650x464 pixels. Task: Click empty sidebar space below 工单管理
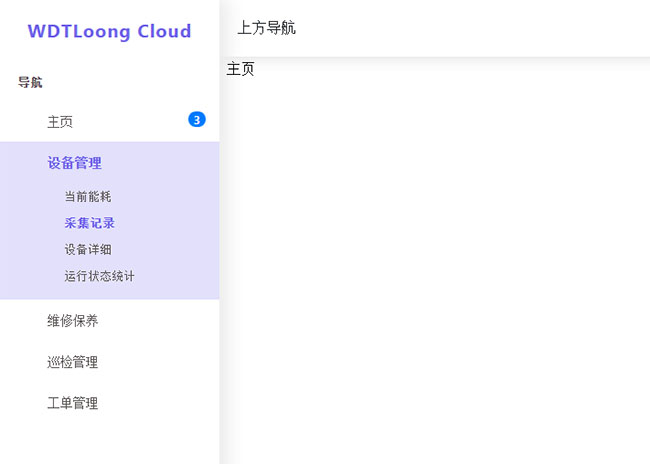click(x=109, y=440)
